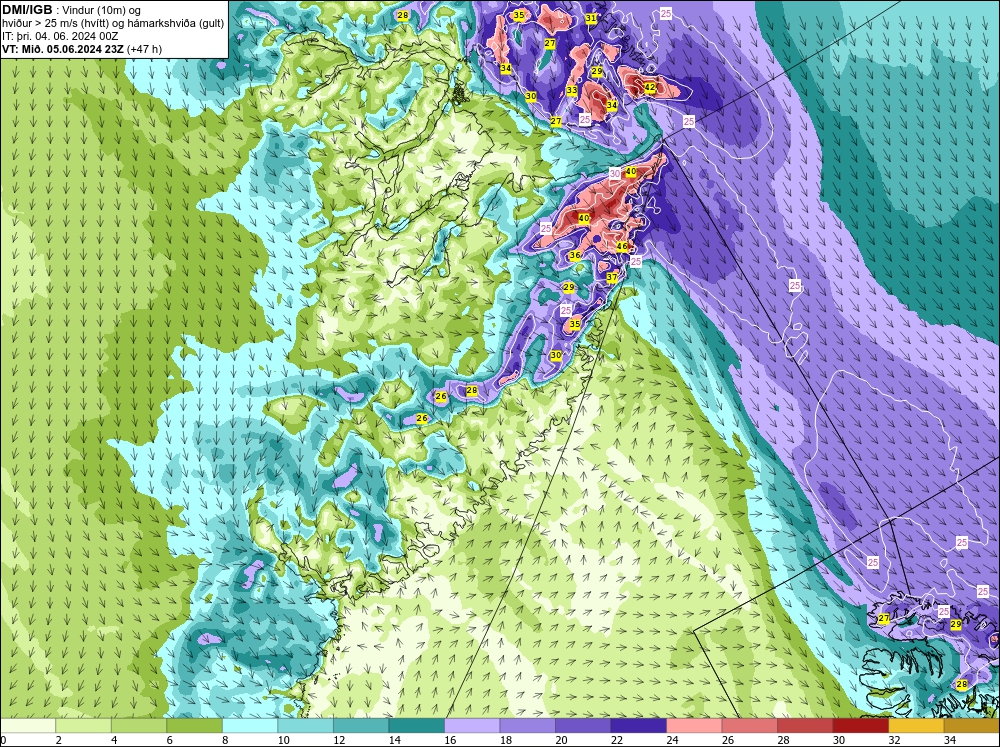Select the yellow 36 gust marker

coord(575,255)
